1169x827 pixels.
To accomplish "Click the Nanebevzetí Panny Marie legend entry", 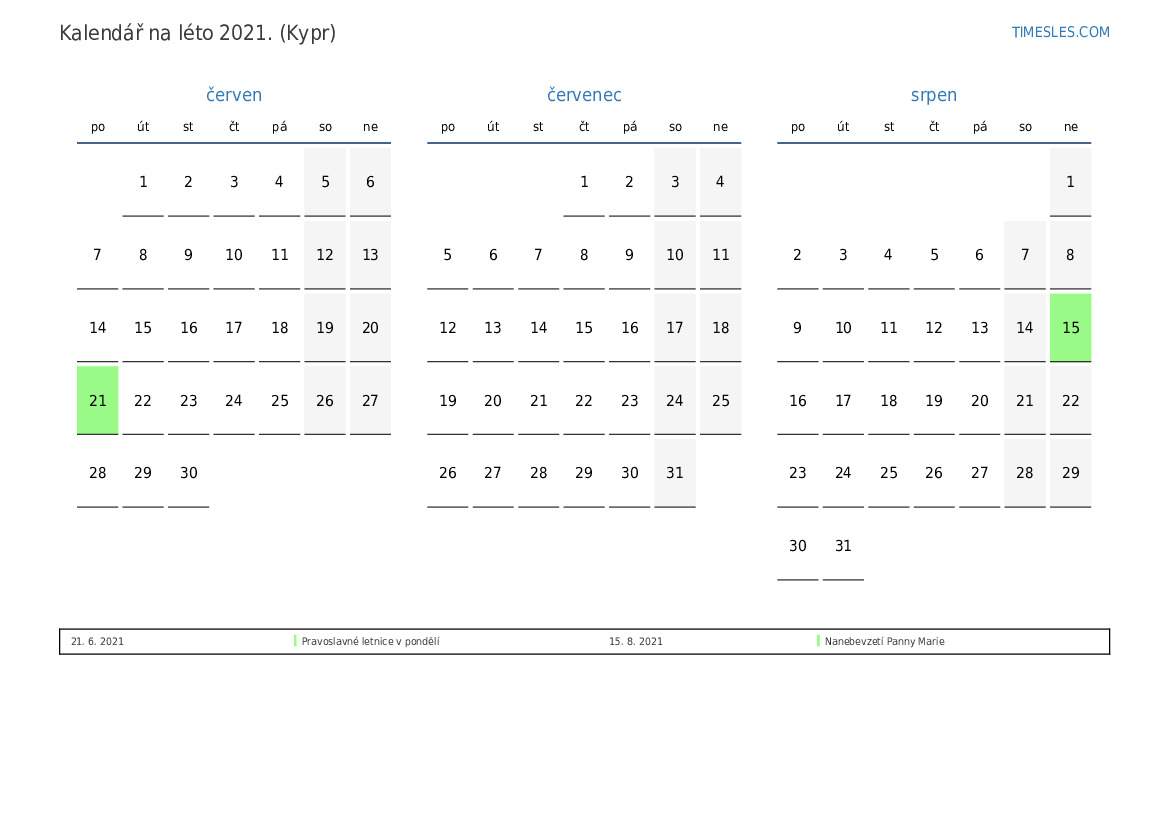I will tap(884, 641).
